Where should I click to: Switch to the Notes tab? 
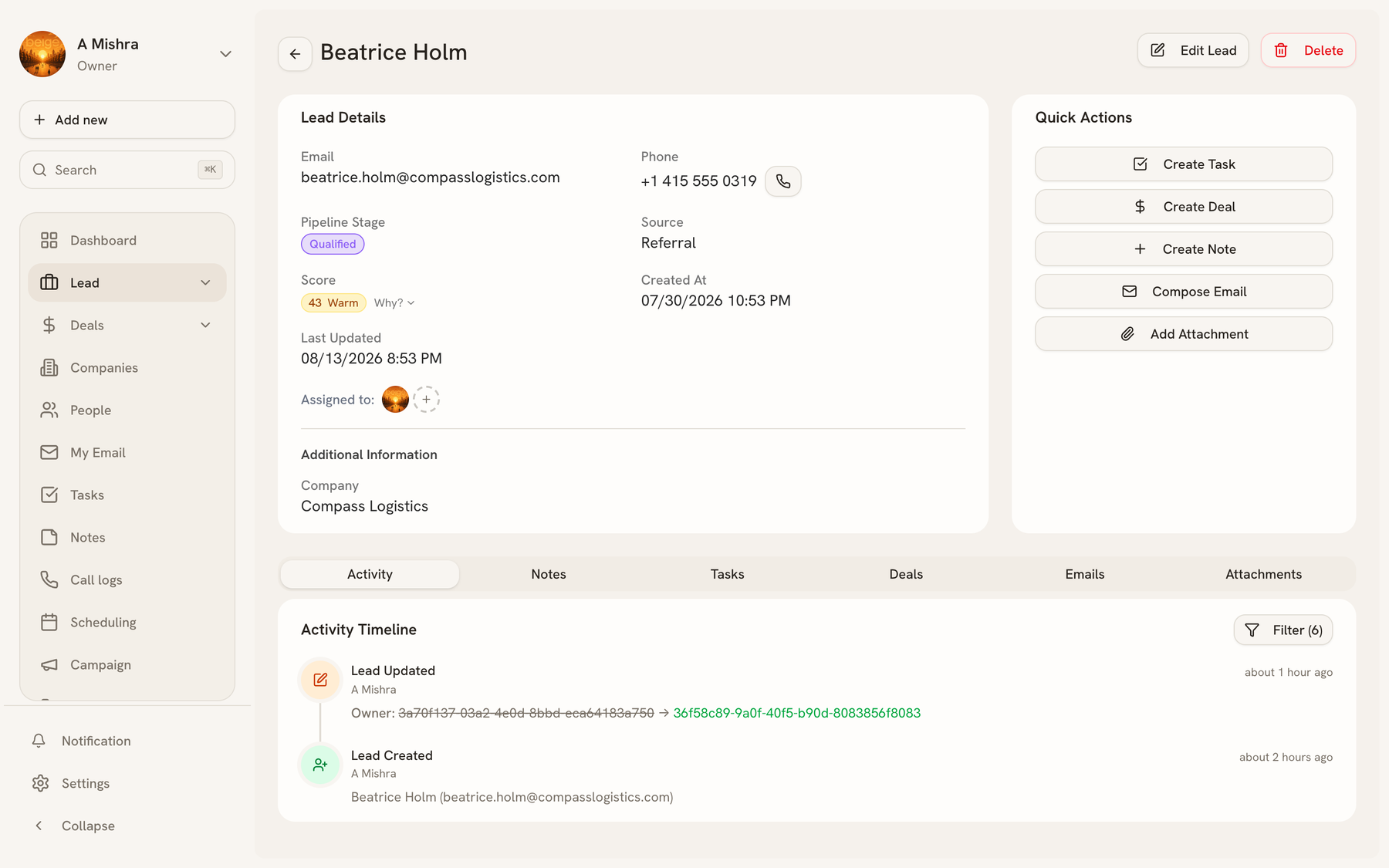[549, 575]
